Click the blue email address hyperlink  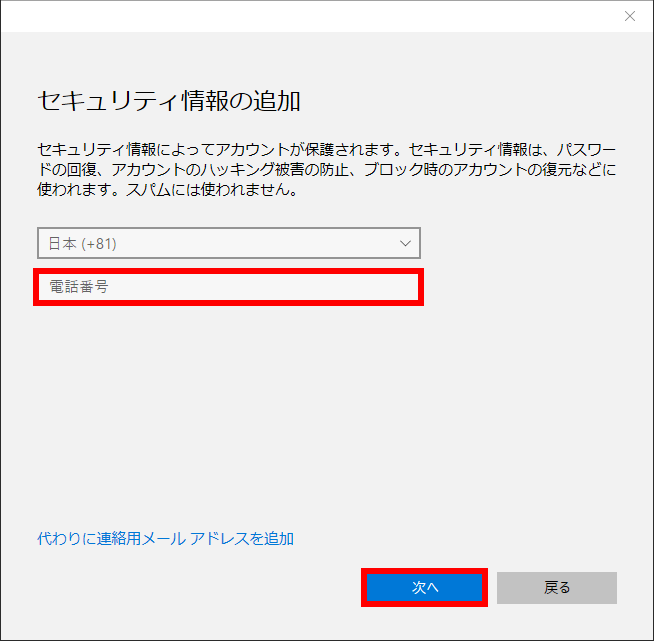166,538
